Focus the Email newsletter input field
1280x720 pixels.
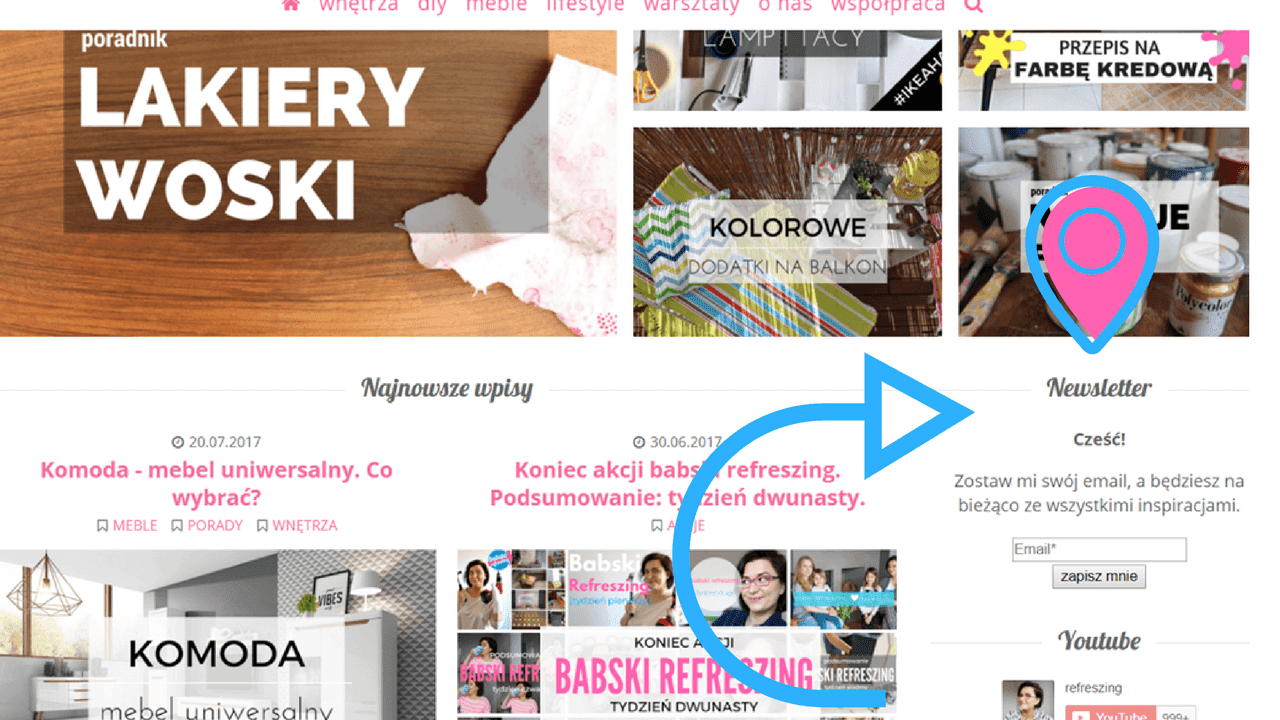(1099, 549)
